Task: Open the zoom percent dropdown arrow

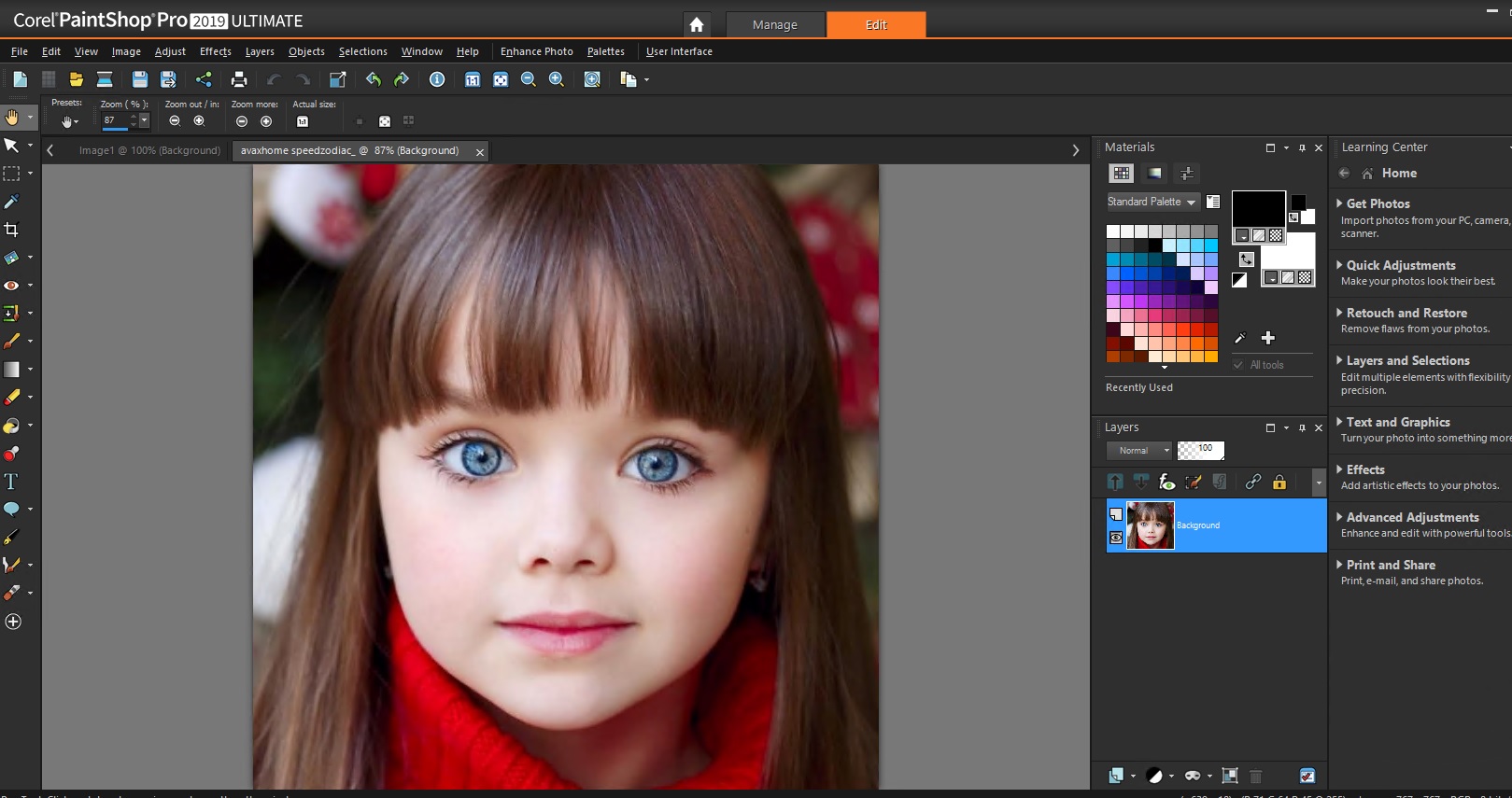Action: 144,120
